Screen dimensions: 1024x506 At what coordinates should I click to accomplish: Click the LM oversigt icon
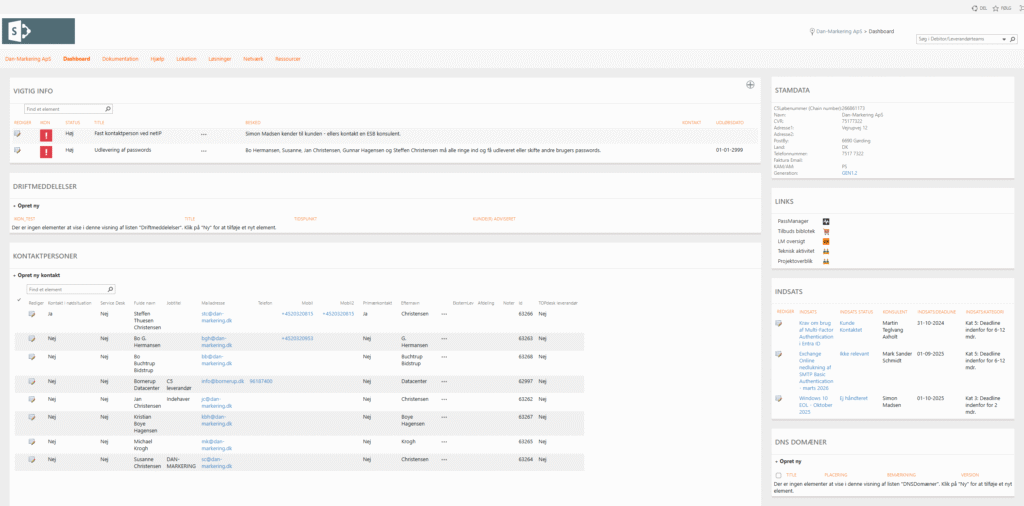(x=826, y=241)
